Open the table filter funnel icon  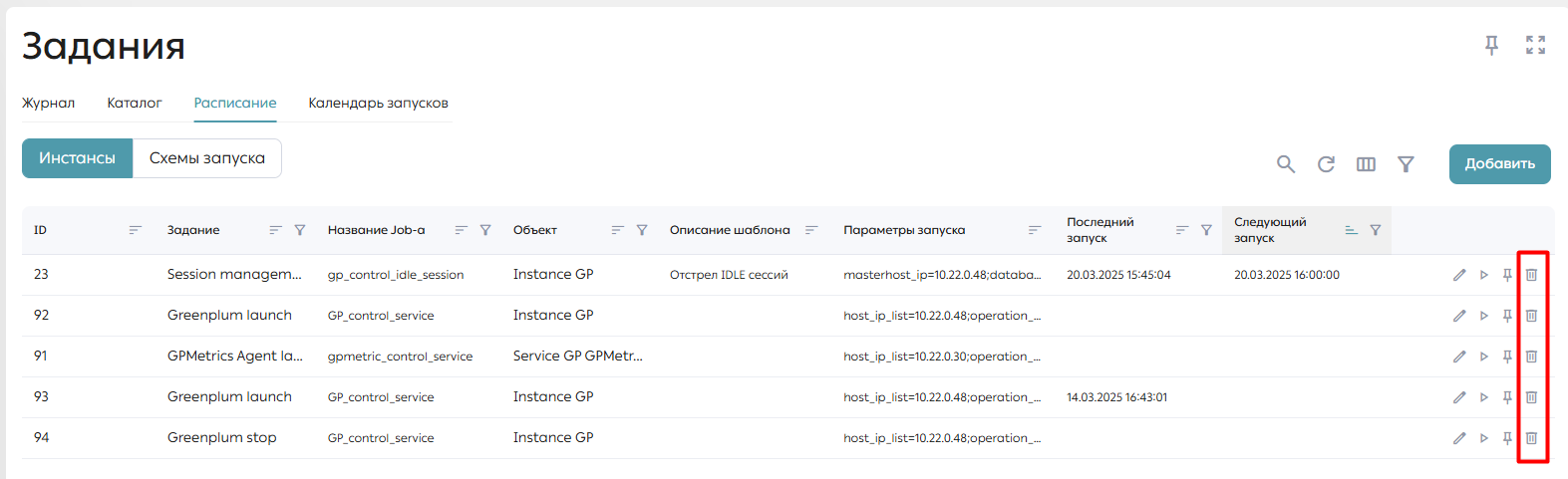pos(1406,164)
